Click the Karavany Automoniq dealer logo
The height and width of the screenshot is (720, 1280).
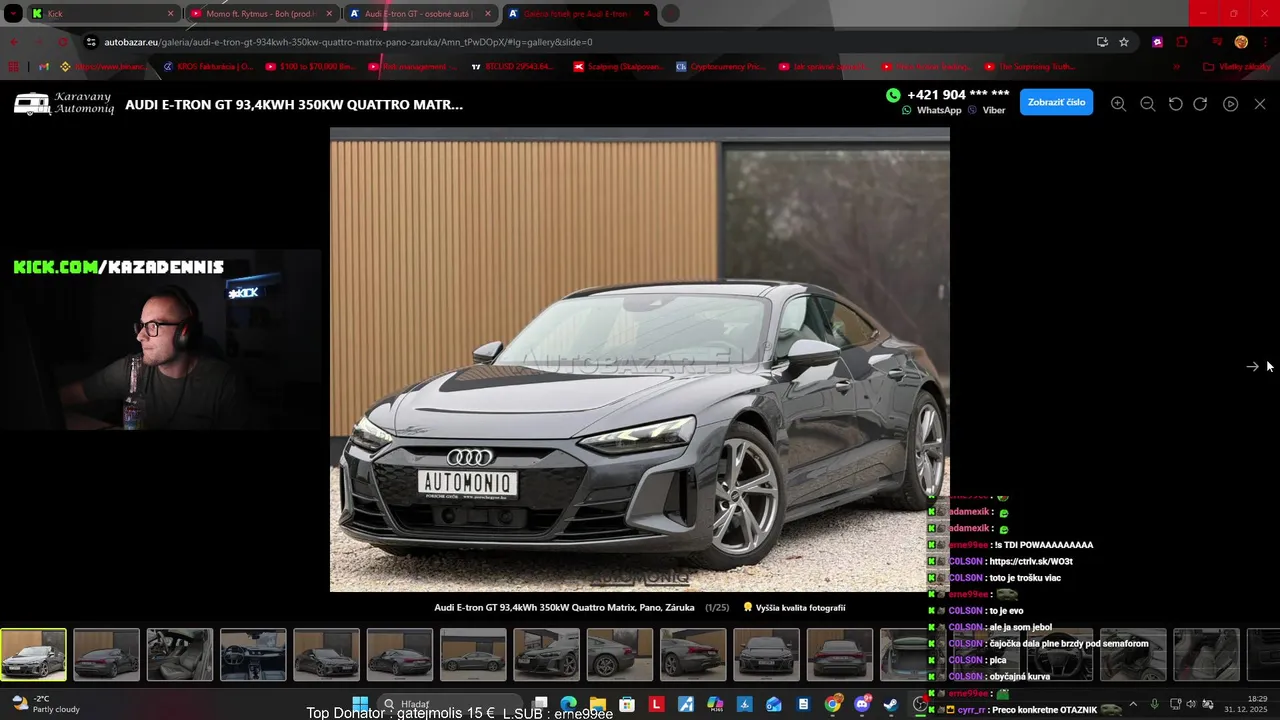point(64,104)
